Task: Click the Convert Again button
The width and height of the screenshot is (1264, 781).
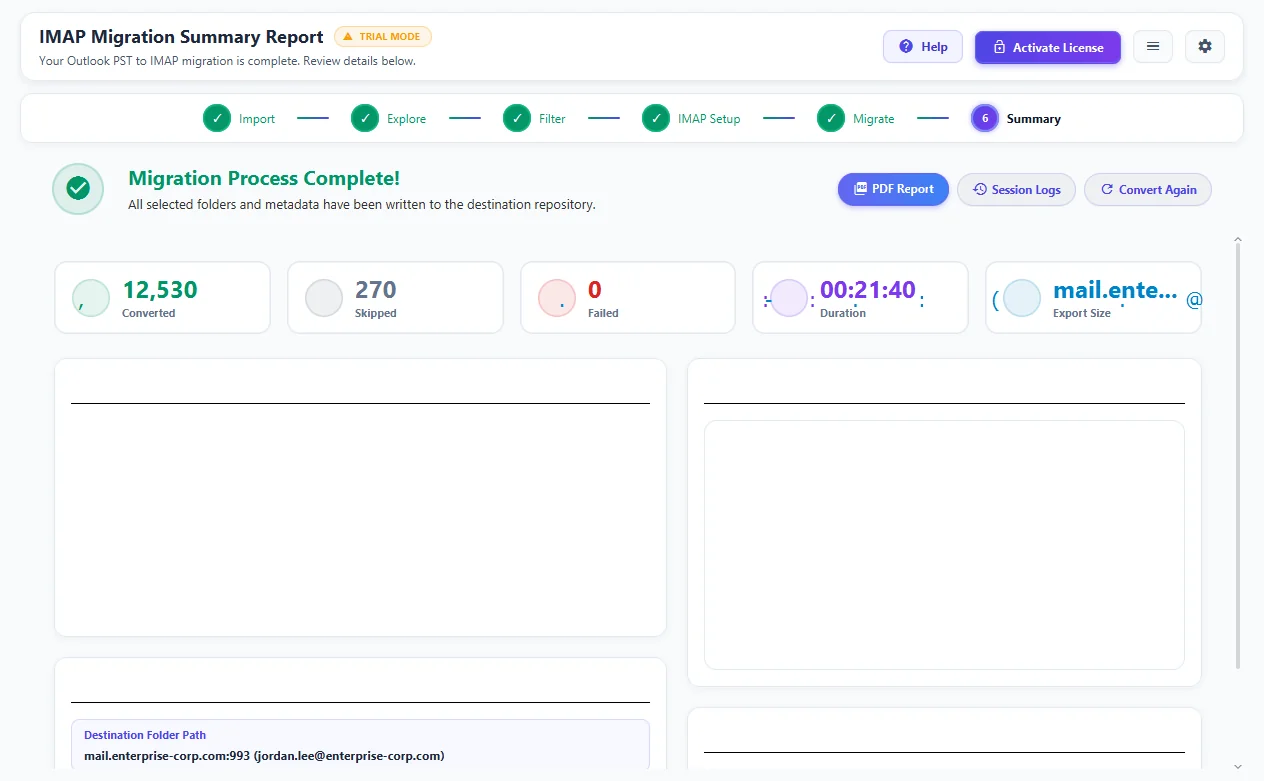Action: [x=1148, y=190]
